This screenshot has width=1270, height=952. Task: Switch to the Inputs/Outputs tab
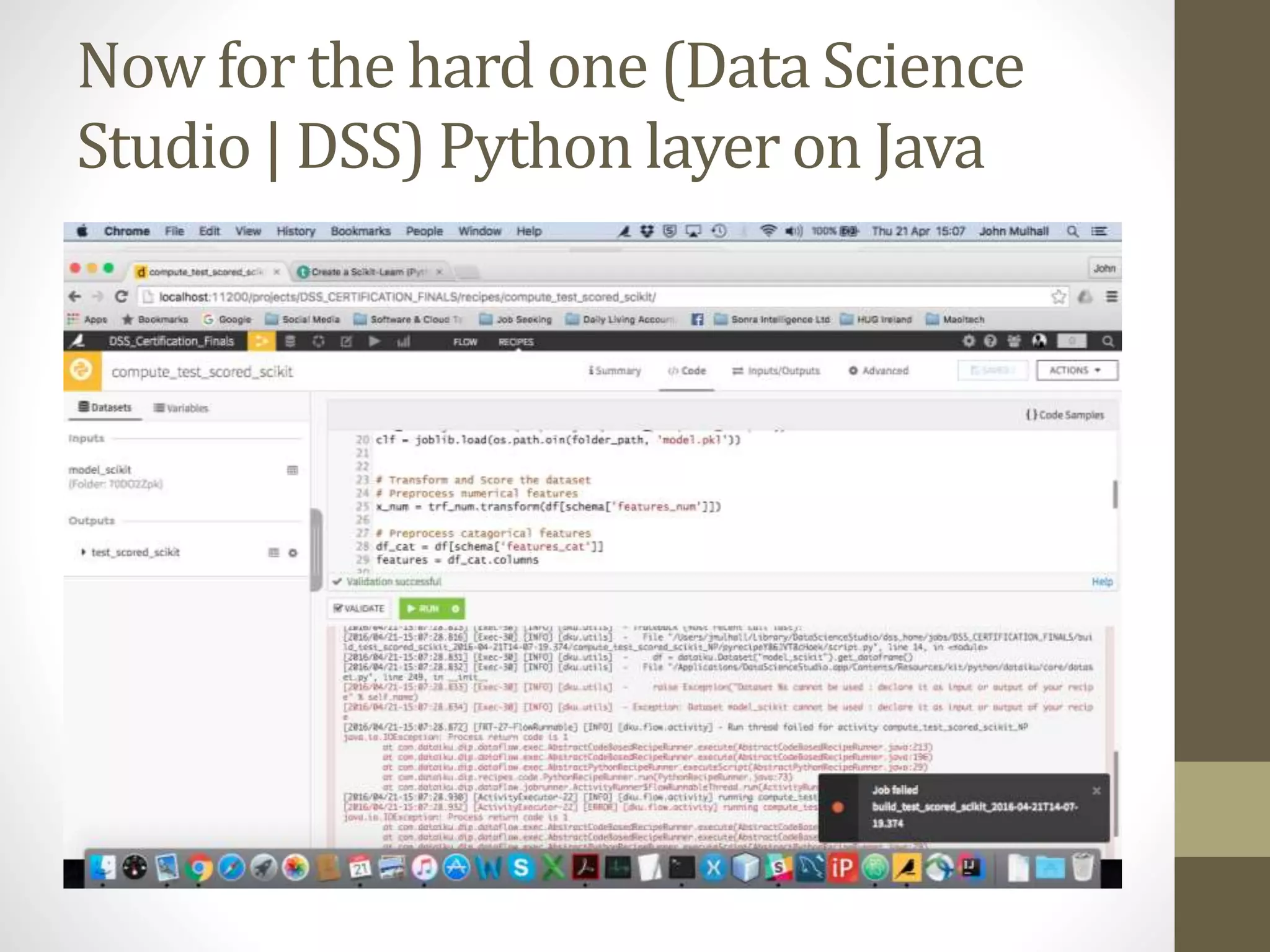click(776, 371)
